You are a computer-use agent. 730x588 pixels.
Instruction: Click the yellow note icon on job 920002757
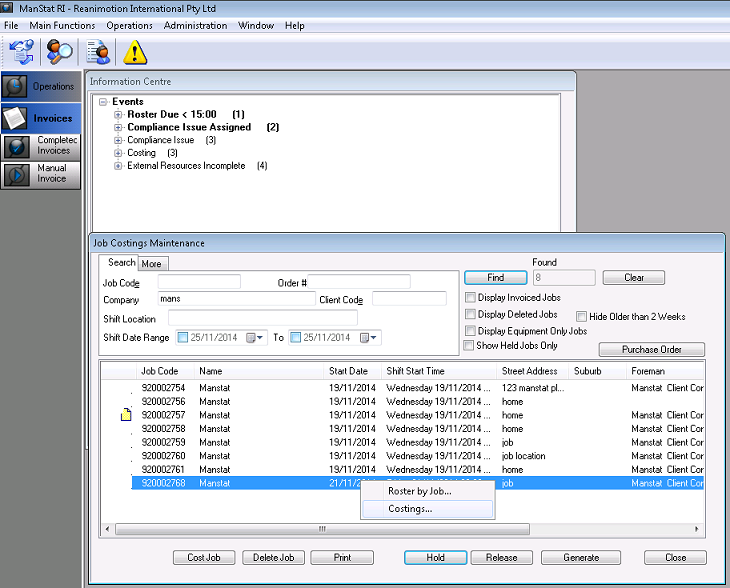[x=126, y=414]
